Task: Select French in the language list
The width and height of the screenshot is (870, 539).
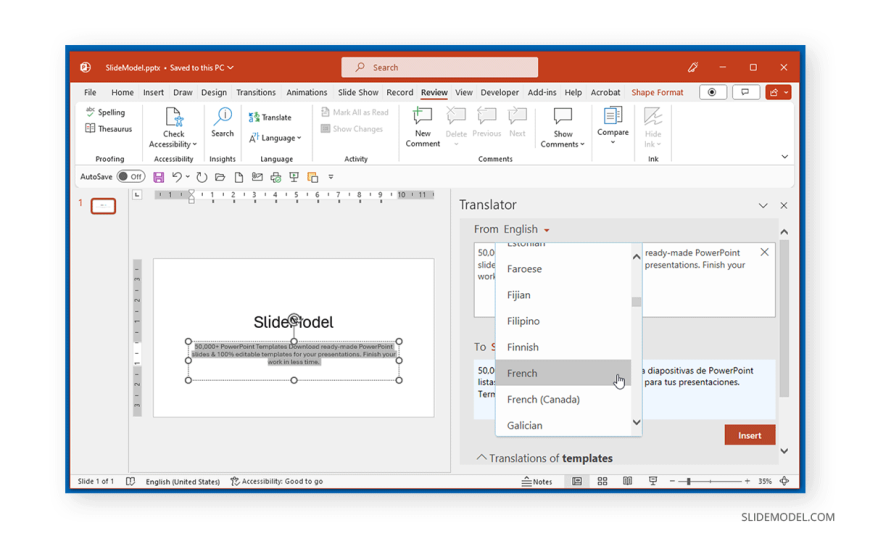Action: (563, 373)
